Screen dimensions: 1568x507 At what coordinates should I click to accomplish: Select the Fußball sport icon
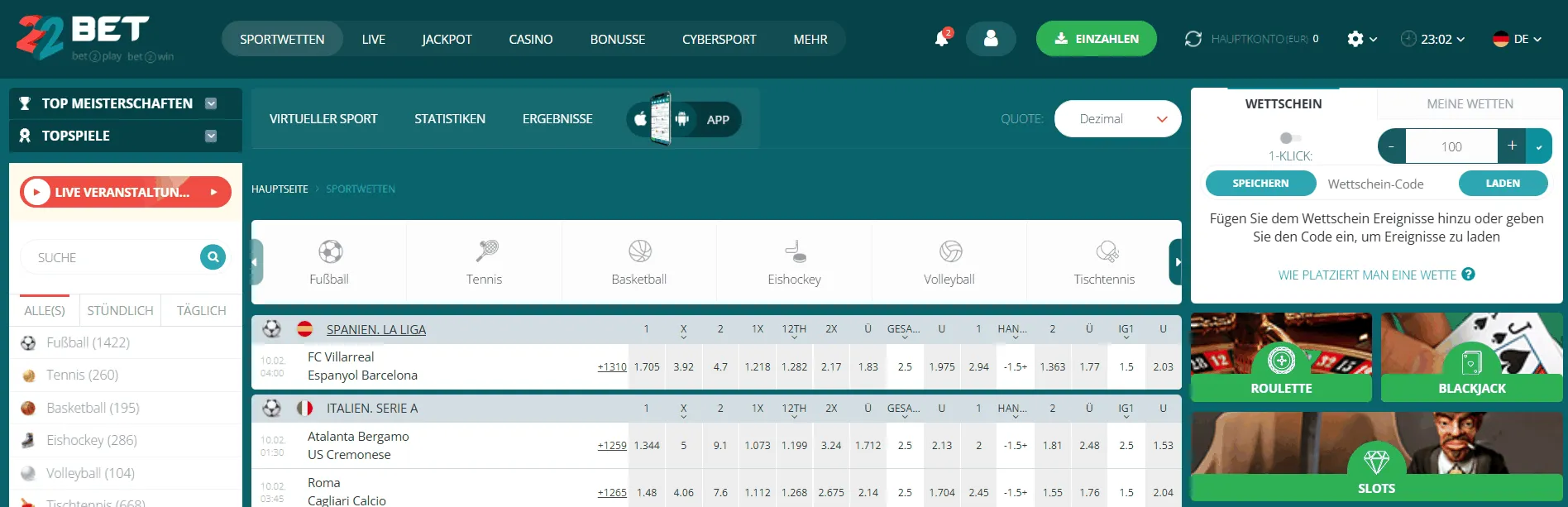pos(330,251)
